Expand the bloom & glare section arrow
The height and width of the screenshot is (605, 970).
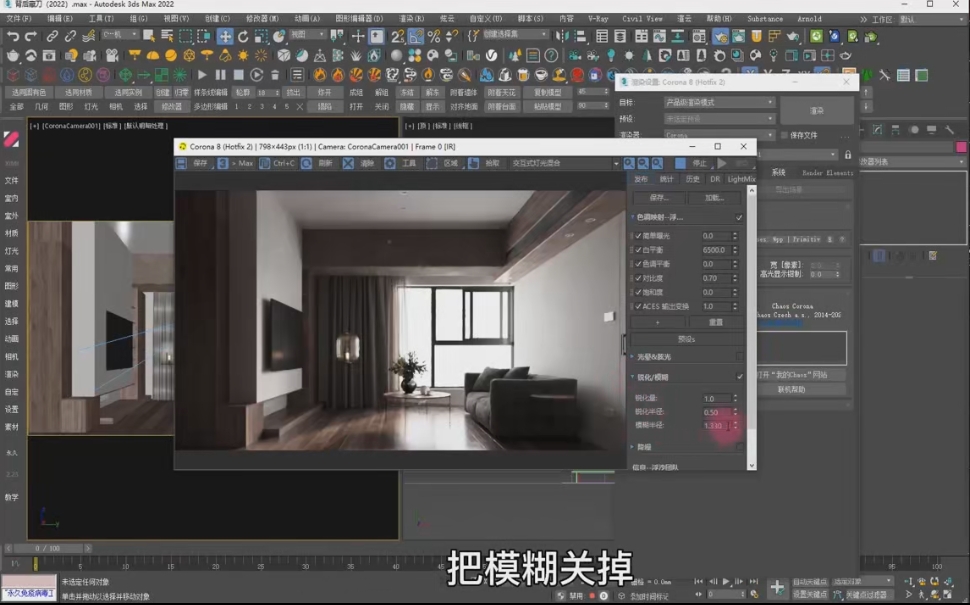pyautogui.click(x=633, y=357)
